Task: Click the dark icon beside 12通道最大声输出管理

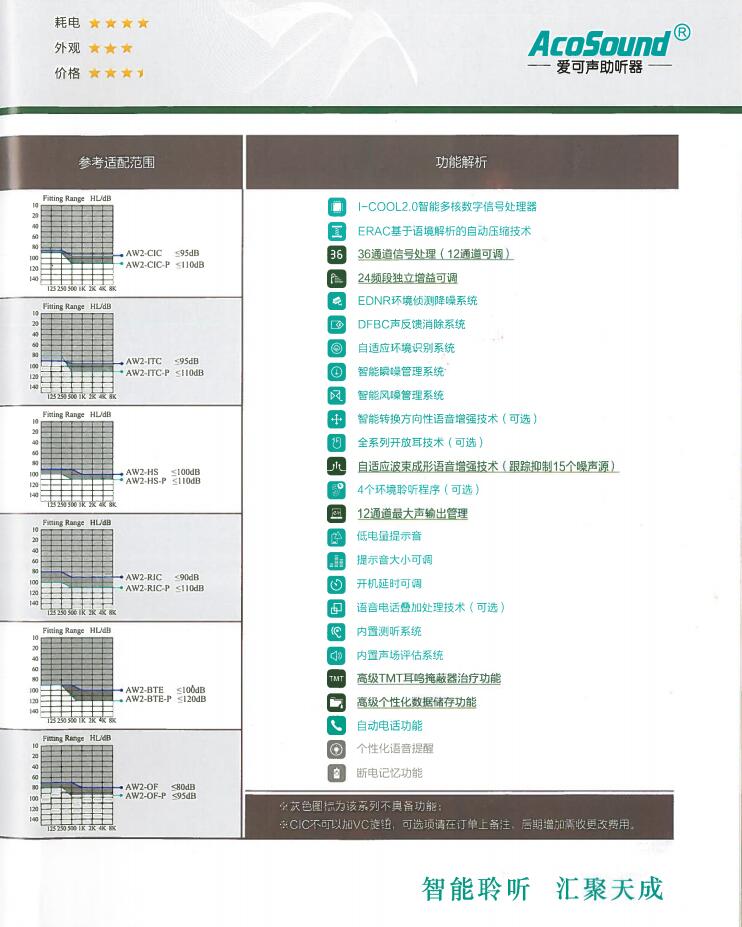Action: [336, 513]
